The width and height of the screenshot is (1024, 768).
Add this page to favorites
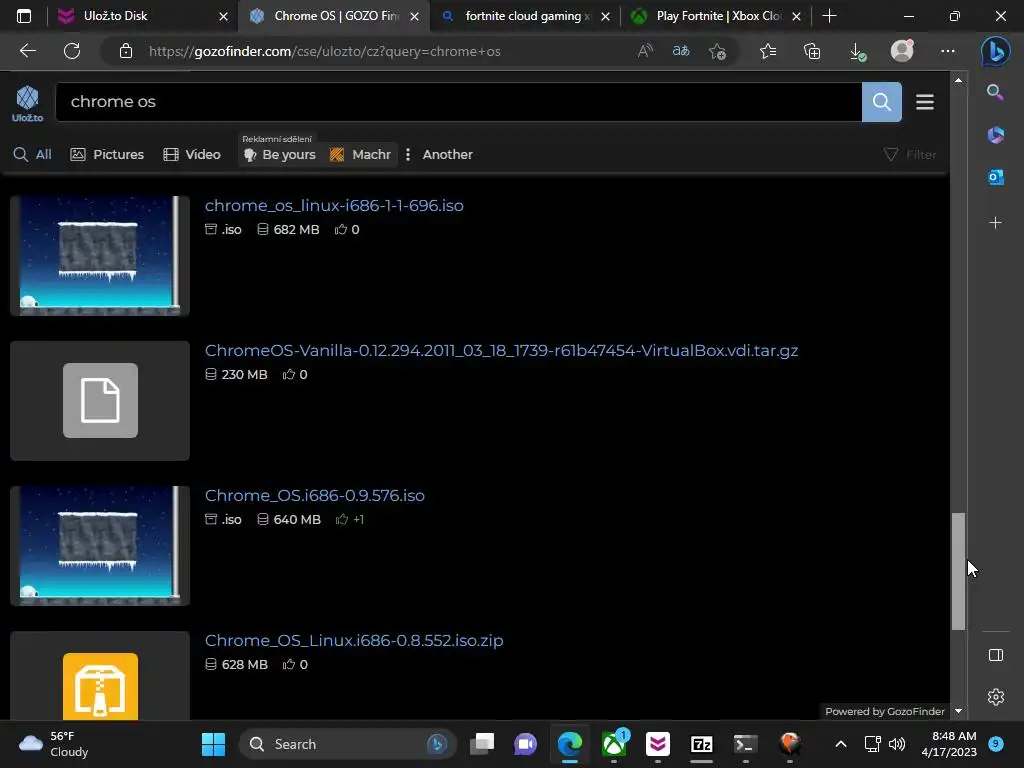coord(717,52)
